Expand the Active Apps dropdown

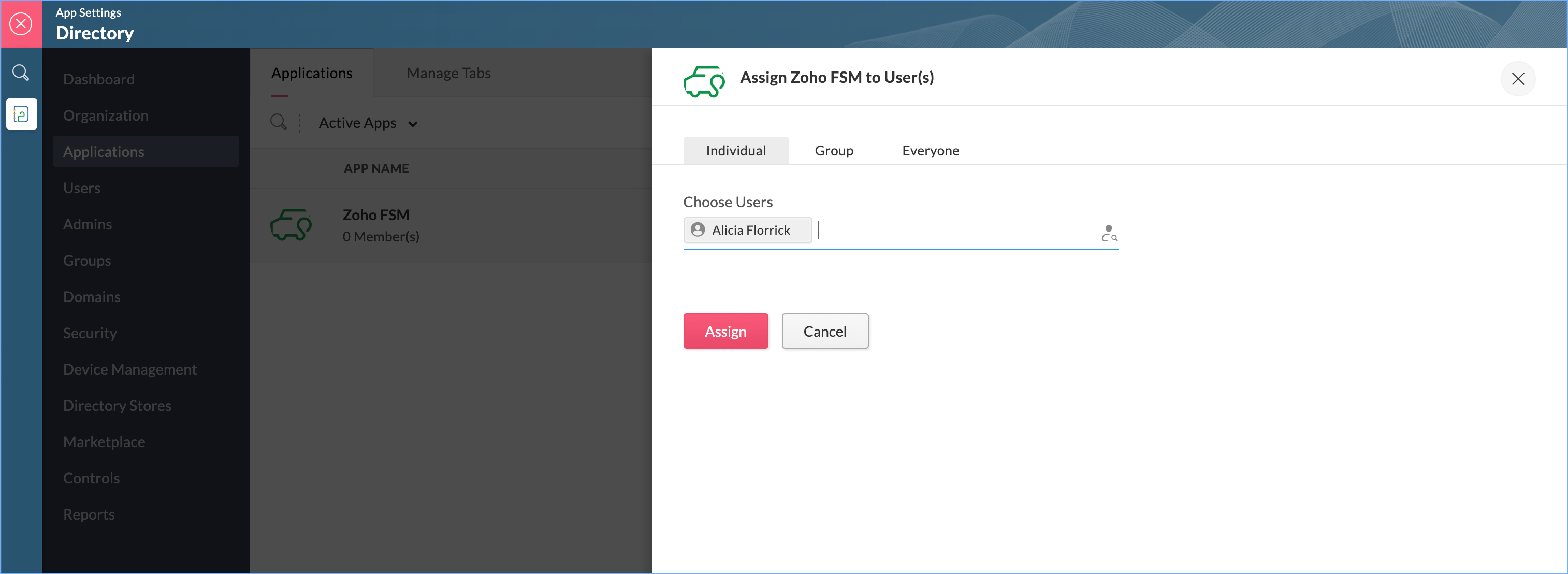[x=368, y=124]
